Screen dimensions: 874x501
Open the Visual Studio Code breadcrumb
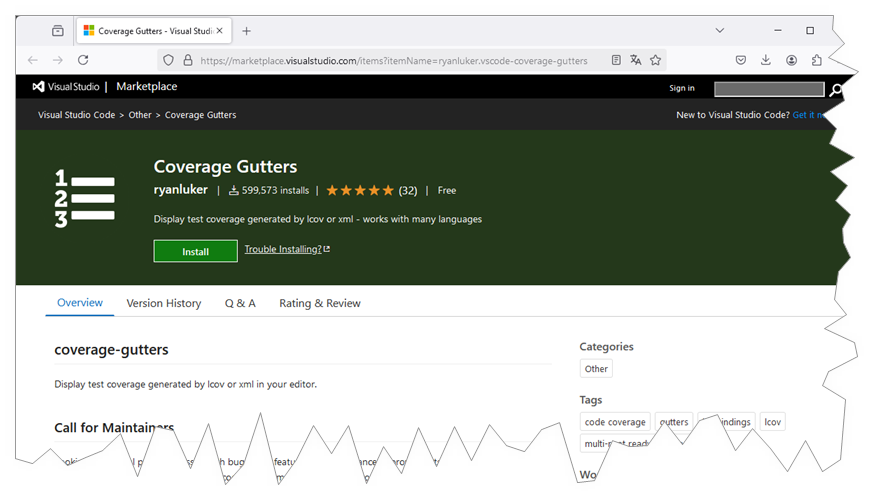(x=76, y=115)
